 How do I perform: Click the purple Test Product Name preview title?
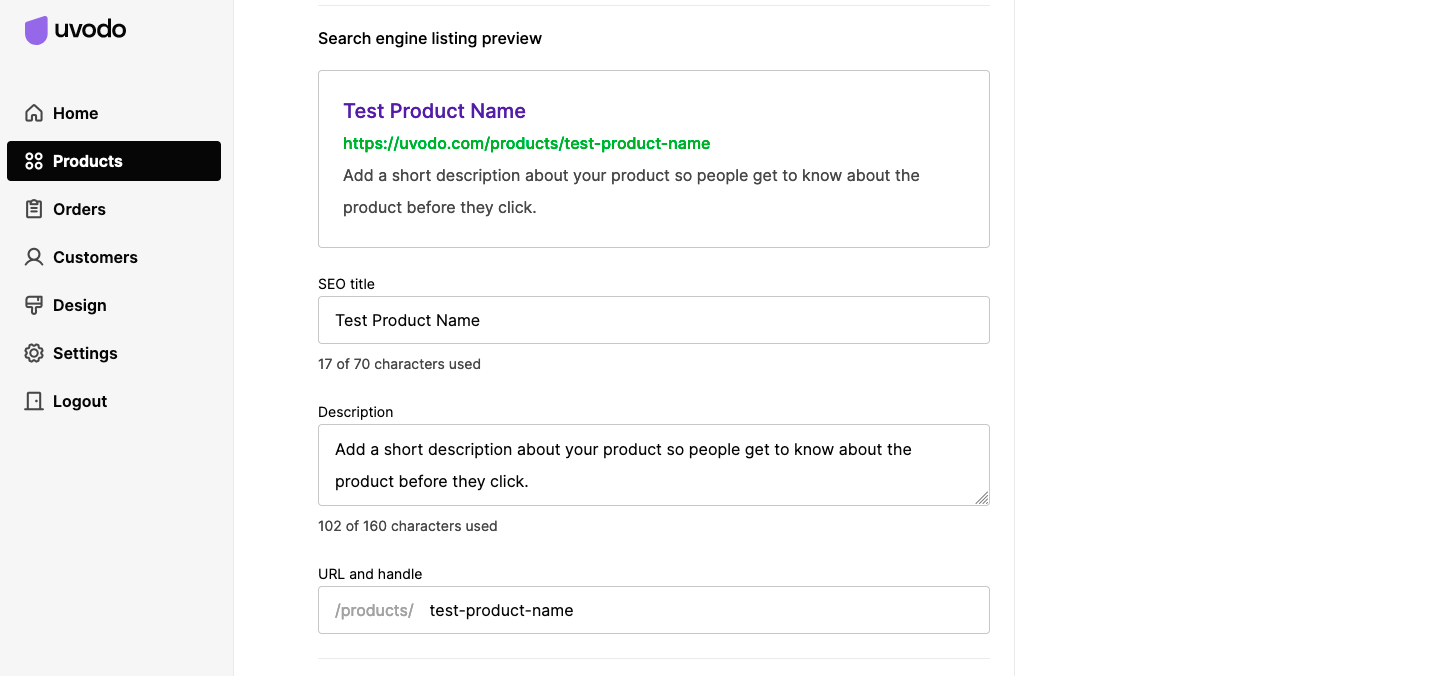click(434, 111)
